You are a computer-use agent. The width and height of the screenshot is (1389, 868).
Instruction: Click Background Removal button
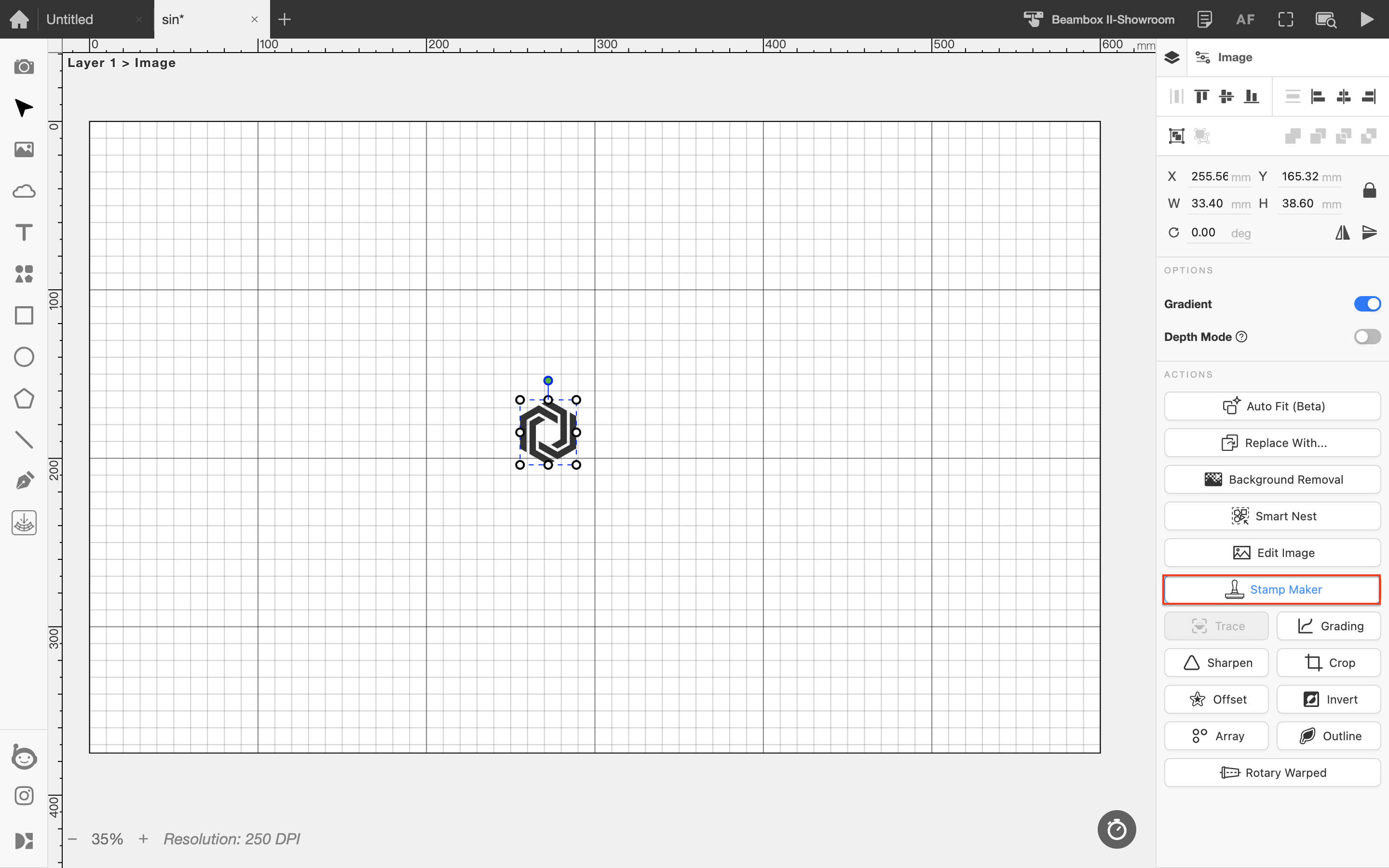coord(1272,479)
